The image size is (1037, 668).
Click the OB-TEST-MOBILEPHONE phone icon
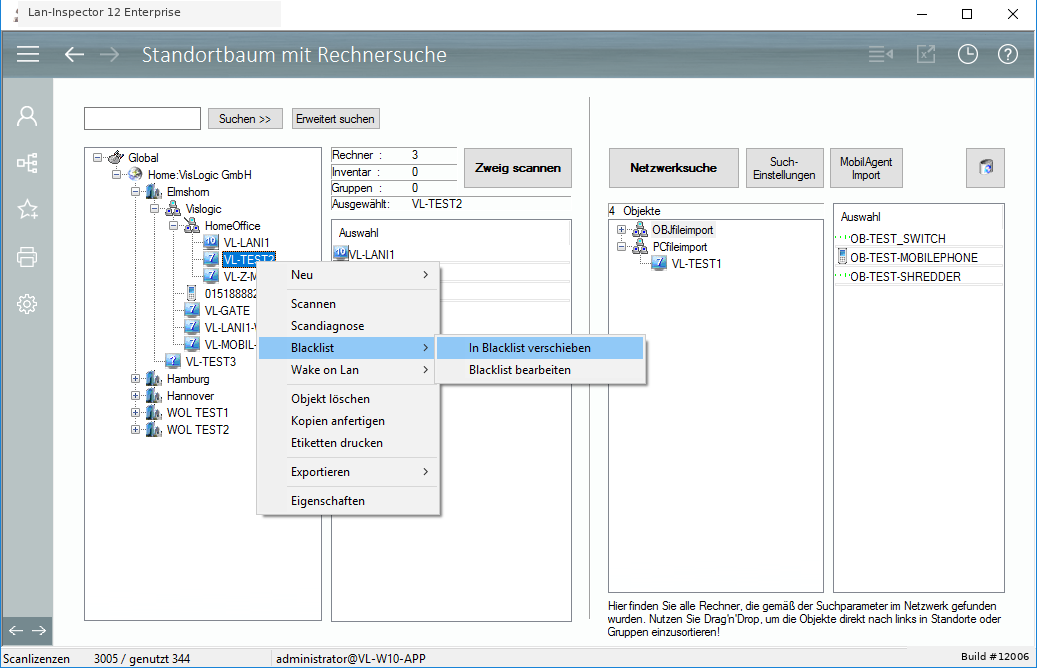click(x=843, y=257)
